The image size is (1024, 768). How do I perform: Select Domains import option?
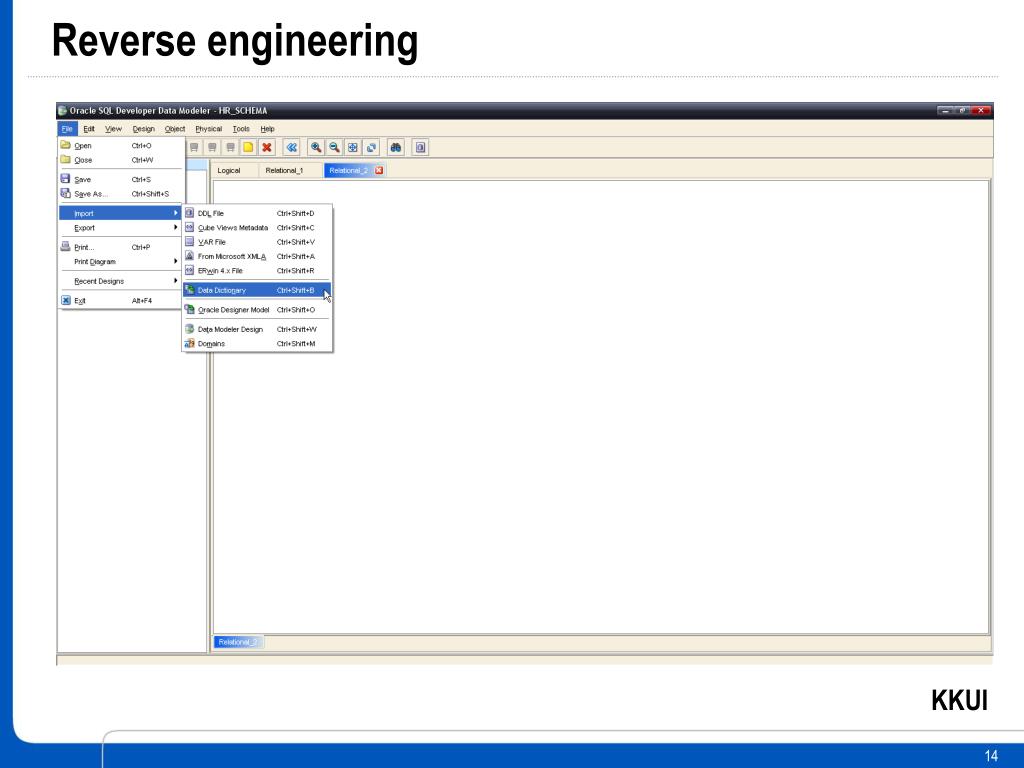257,344
